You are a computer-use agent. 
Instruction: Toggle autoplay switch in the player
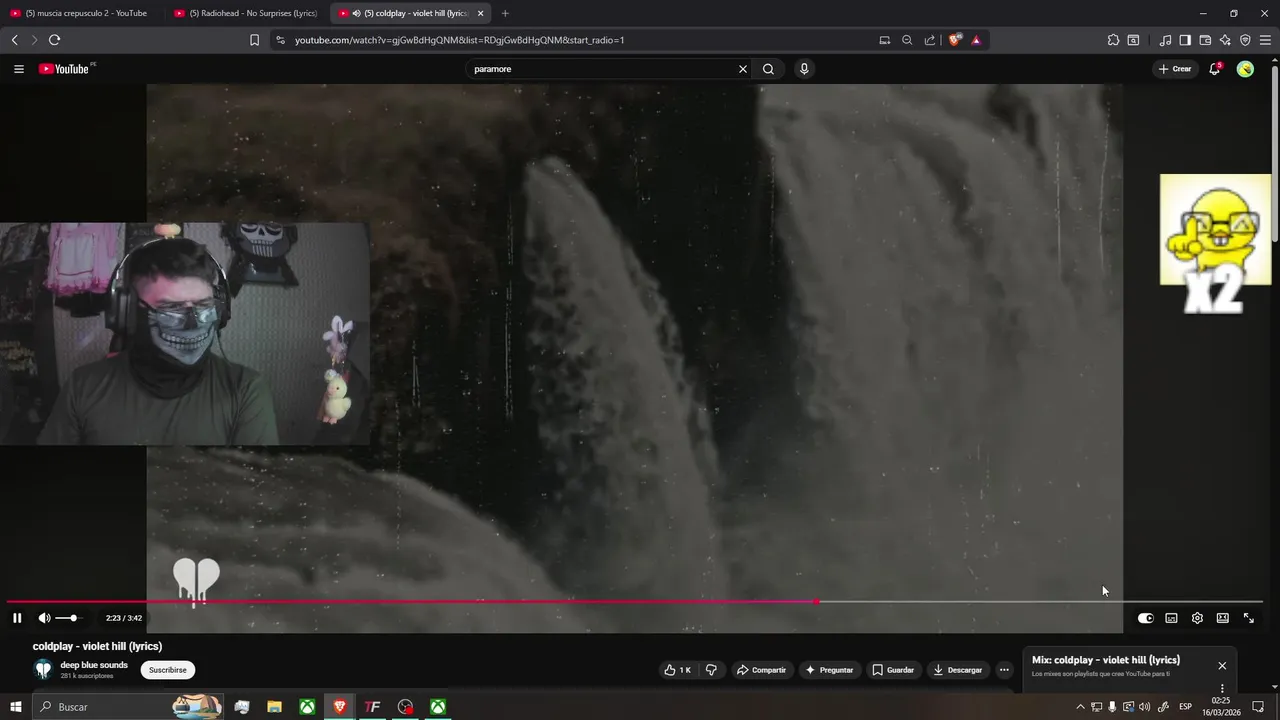tap(1145, 618)
